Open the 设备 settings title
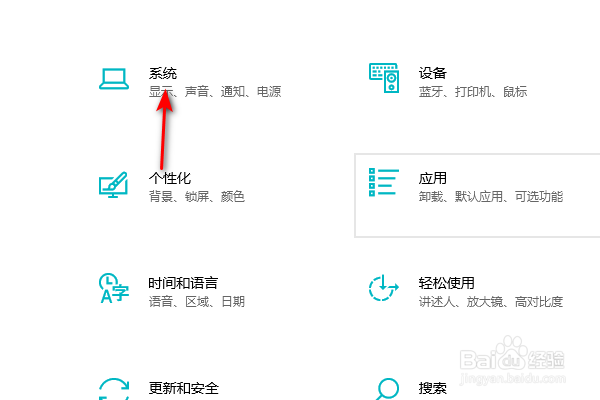 (x=433, y=73)
